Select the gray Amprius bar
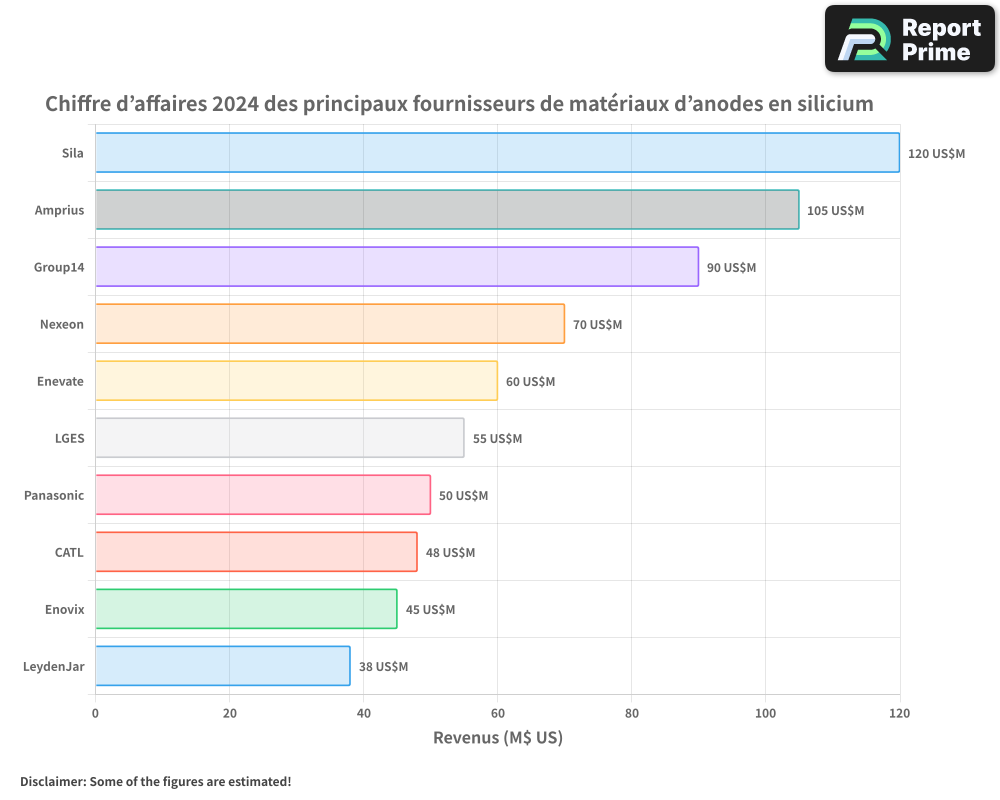1000x800 pixels. 447,210
